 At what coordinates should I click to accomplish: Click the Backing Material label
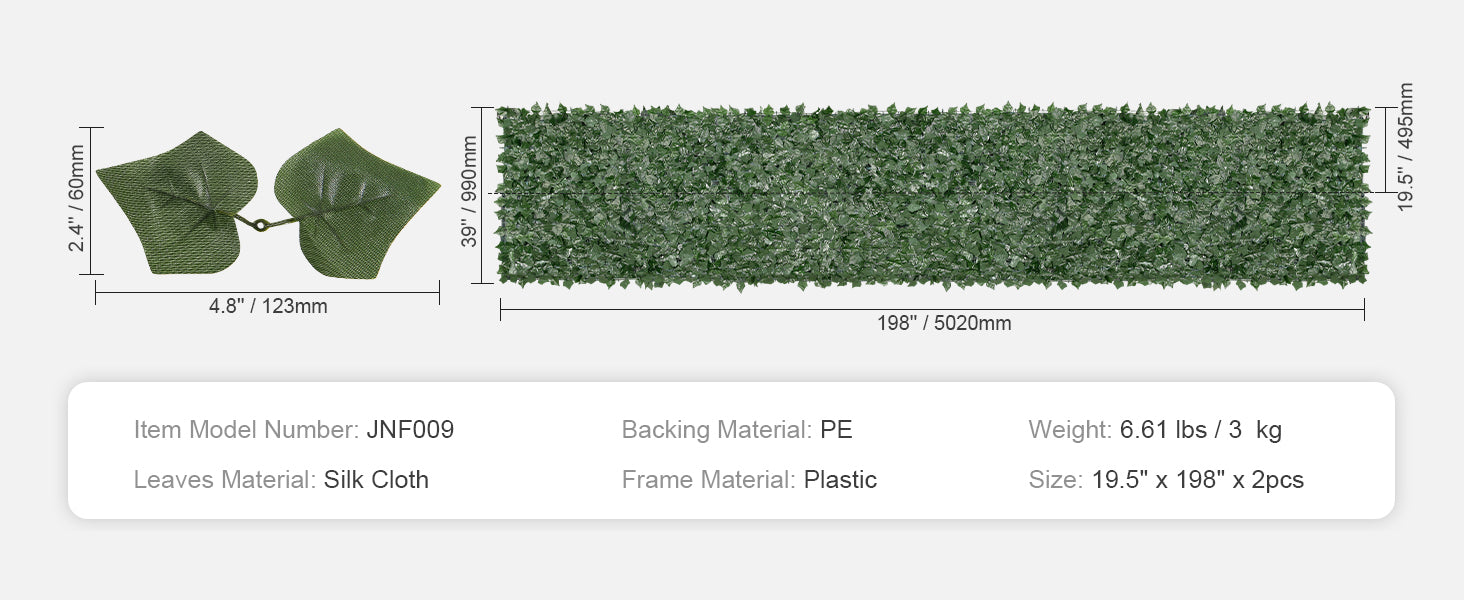[716, 430]
